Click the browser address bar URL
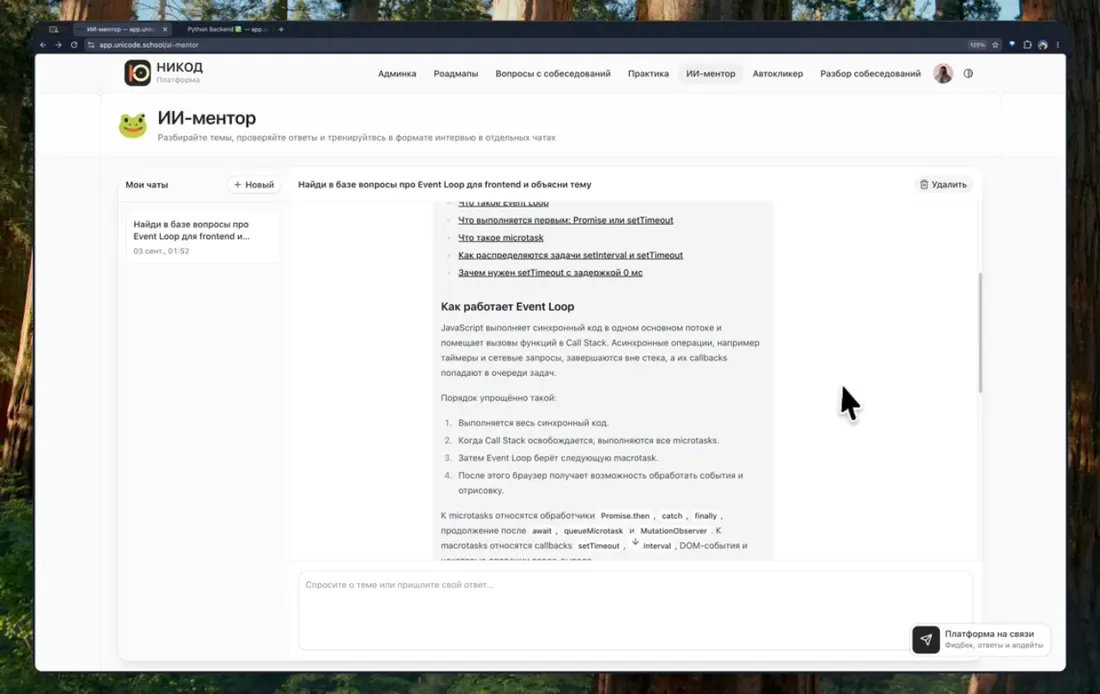 click(149, 45)
